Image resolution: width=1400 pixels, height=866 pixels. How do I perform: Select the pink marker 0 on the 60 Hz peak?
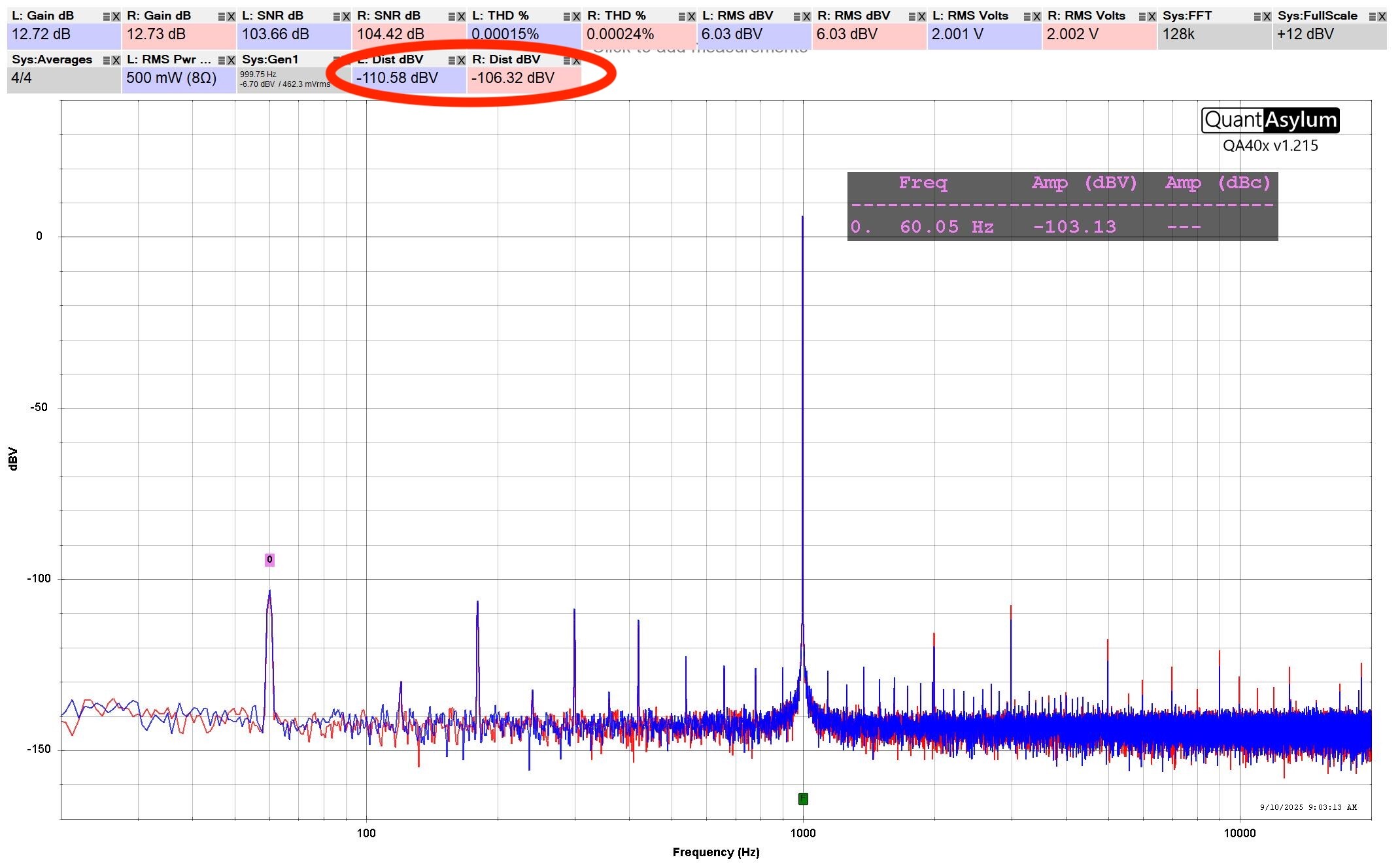pyautogui.click(x=269, y=559)
